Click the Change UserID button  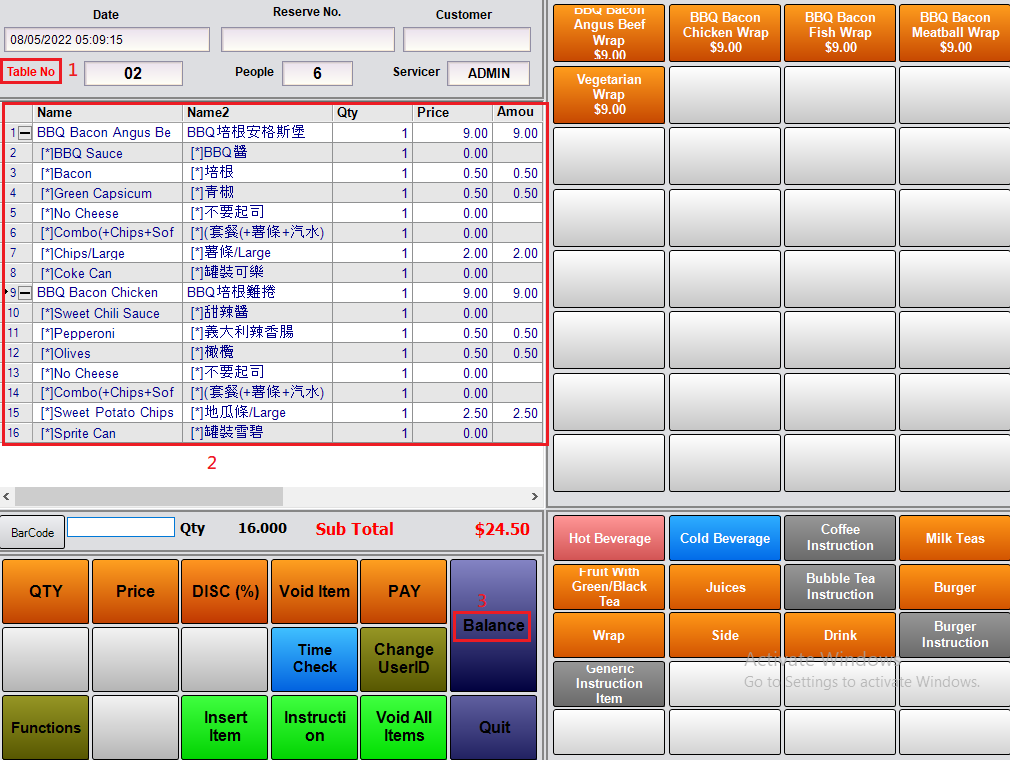404,659
